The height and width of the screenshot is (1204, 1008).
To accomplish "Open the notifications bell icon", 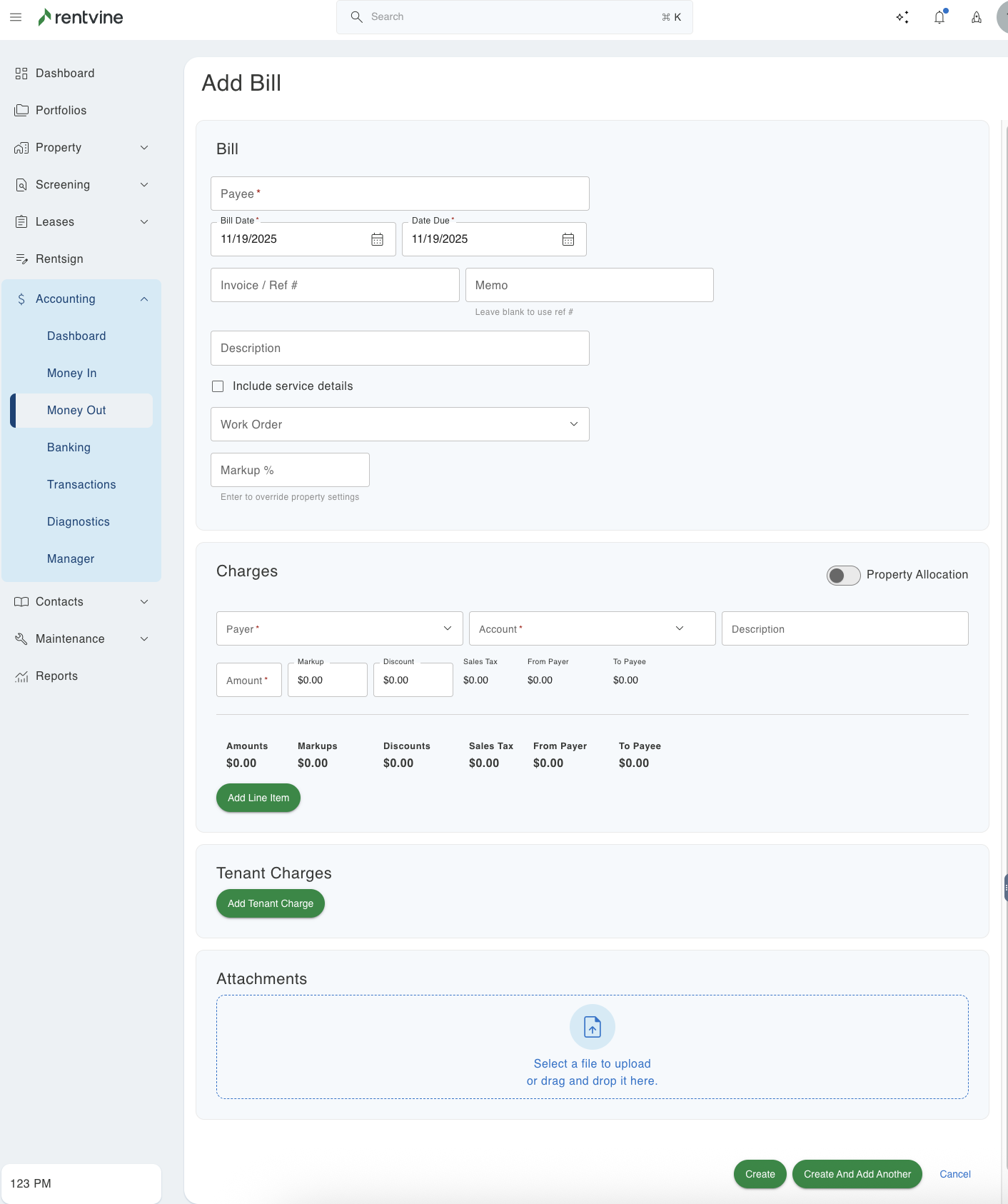I will click(939, 17).
